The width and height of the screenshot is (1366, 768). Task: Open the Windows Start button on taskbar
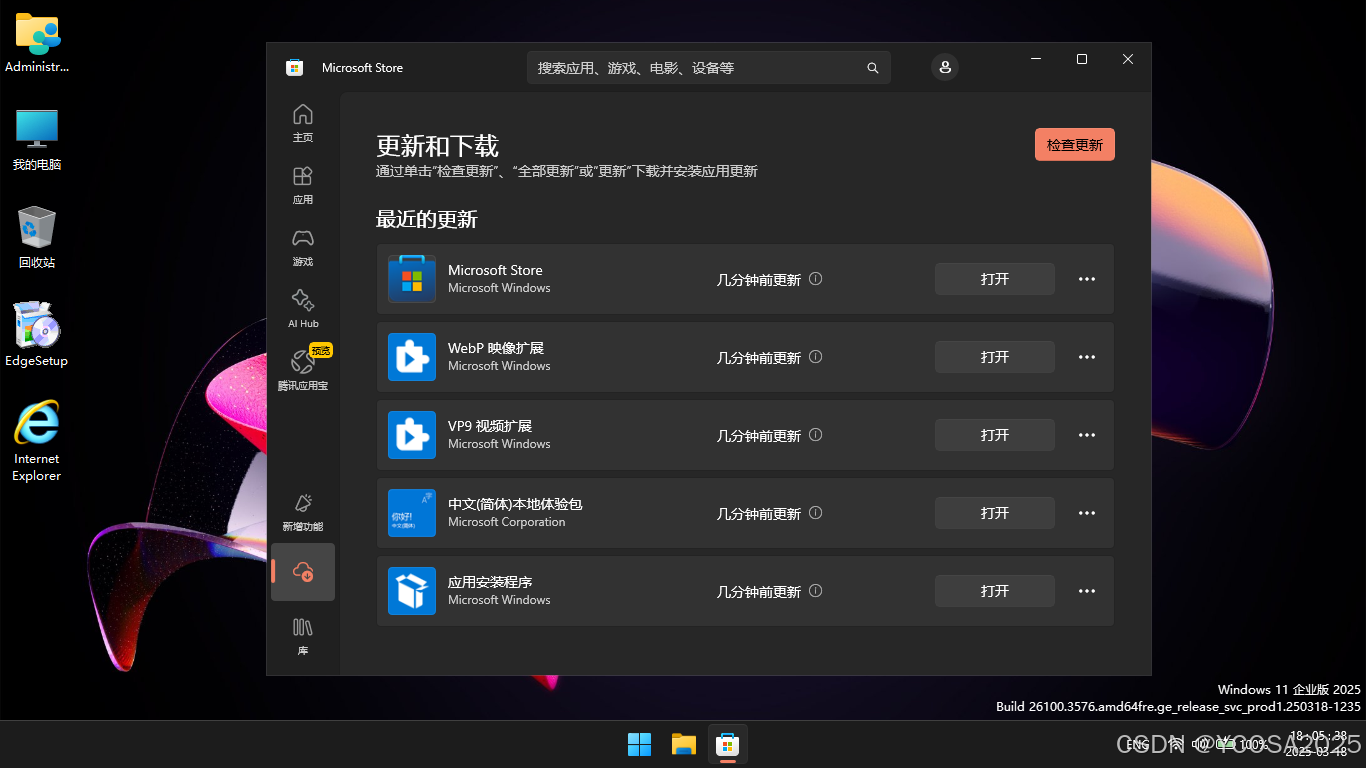[x=639, y=744]
